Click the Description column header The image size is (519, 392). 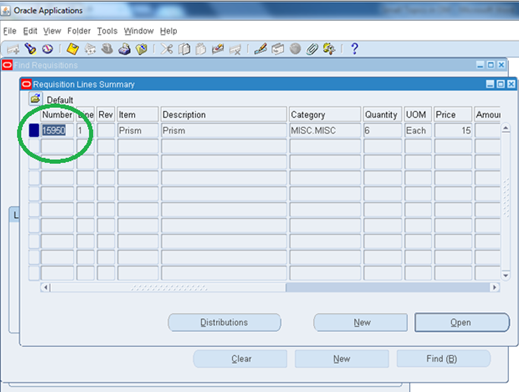tap(224, 114)
